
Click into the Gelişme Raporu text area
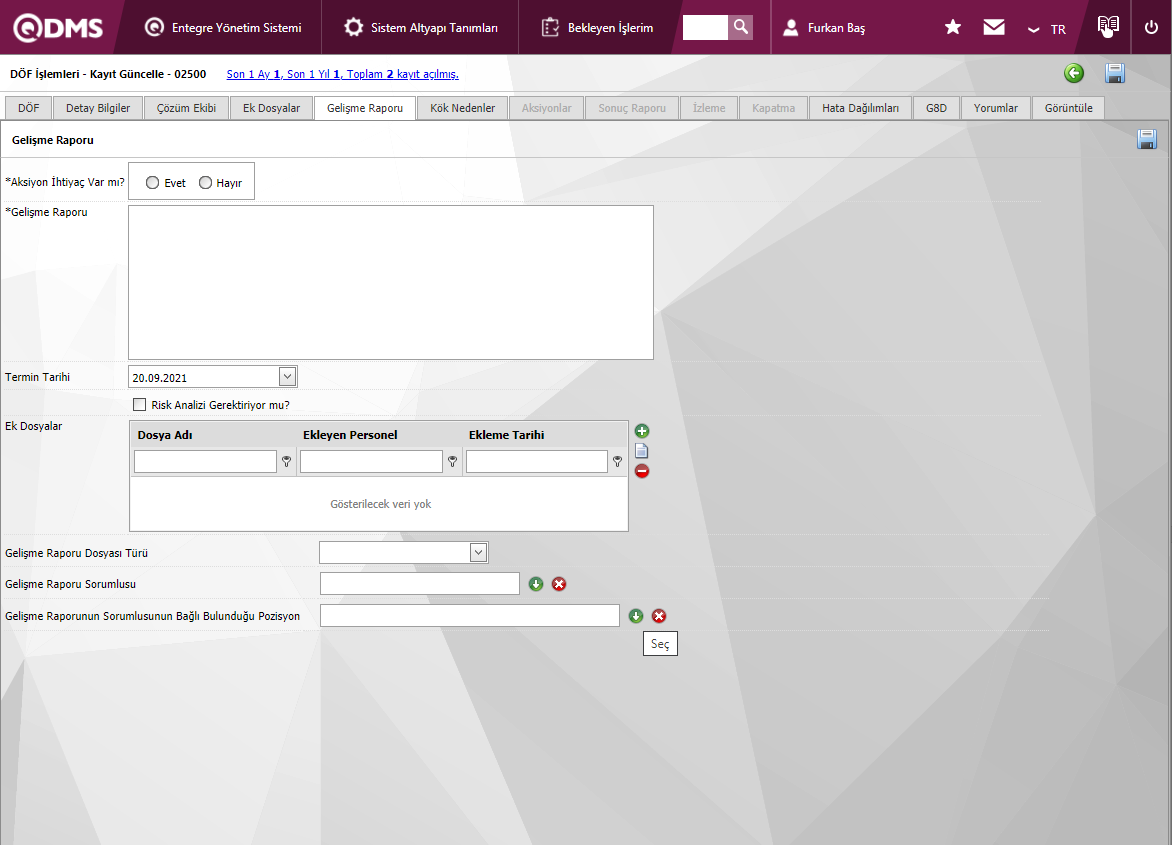point(390,282)
